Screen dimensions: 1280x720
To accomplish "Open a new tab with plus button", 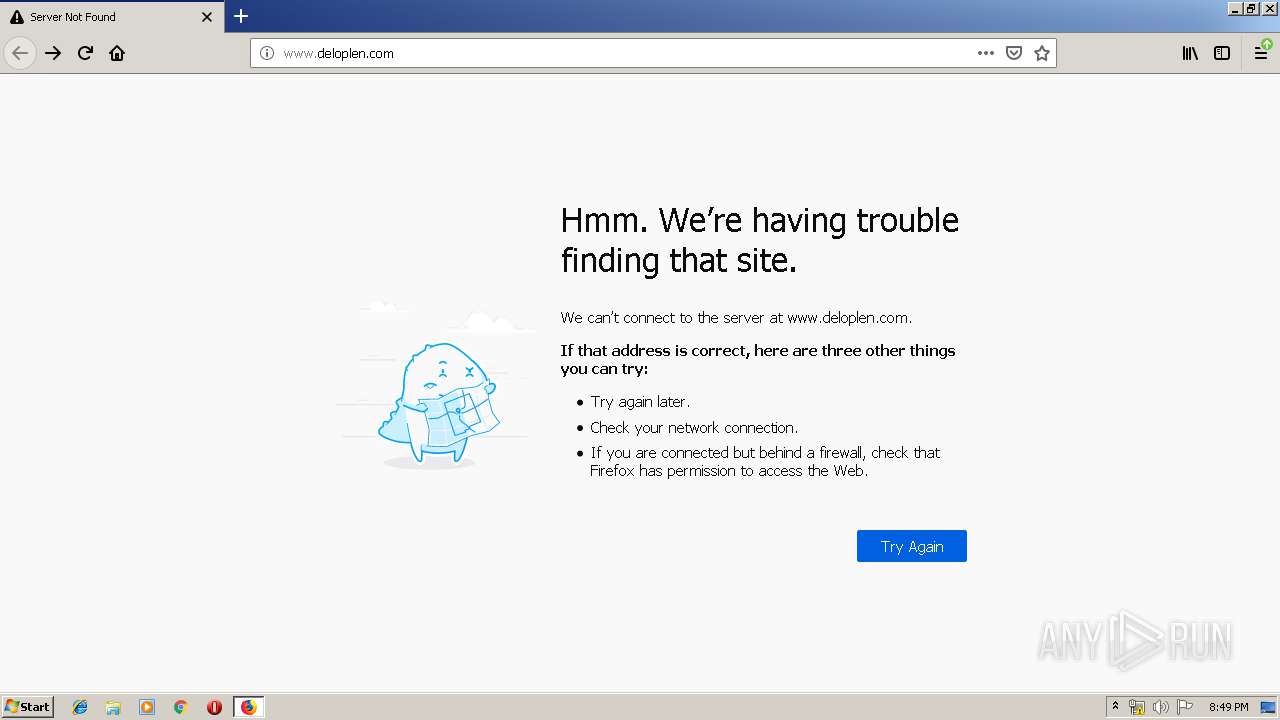I will [241, 16].
